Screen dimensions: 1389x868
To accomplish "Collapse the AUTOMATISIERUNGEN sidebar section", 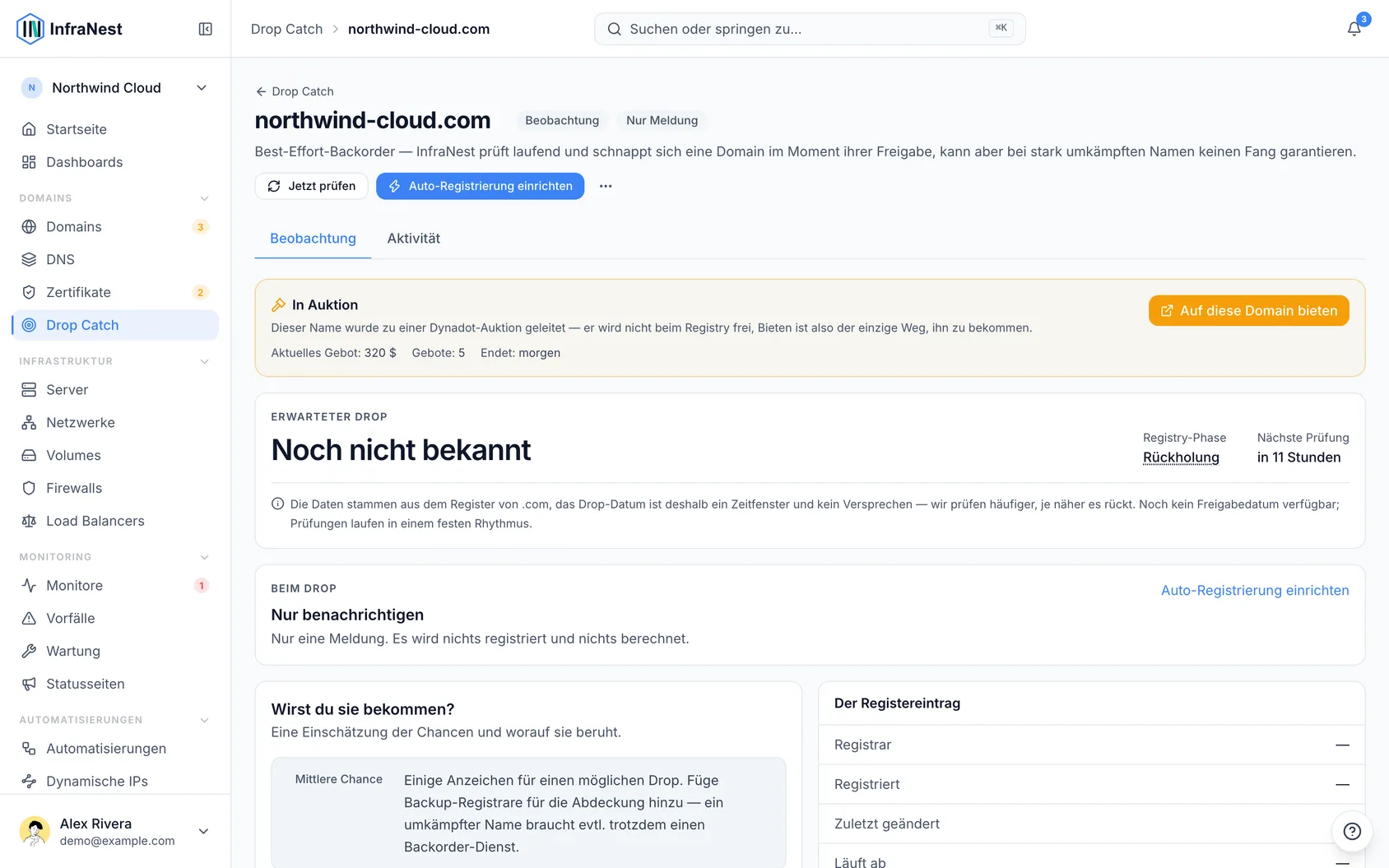I will [x=205, y=720].
